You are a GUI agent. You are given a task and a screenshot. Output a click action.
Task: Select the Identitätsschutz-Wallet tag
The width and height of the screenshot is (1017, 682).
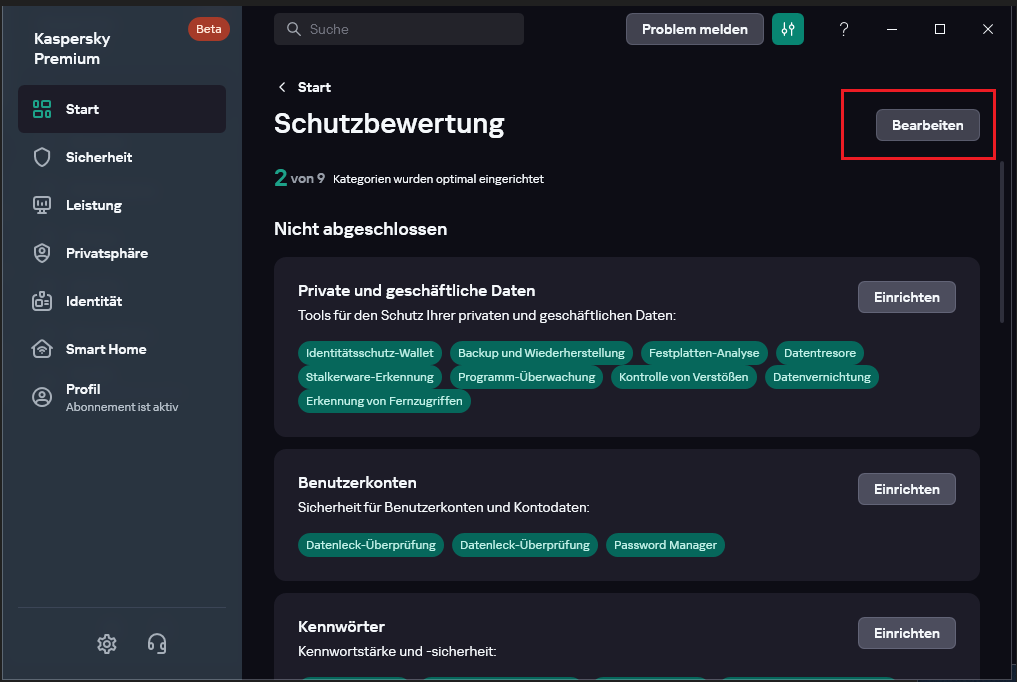point(370,353)
